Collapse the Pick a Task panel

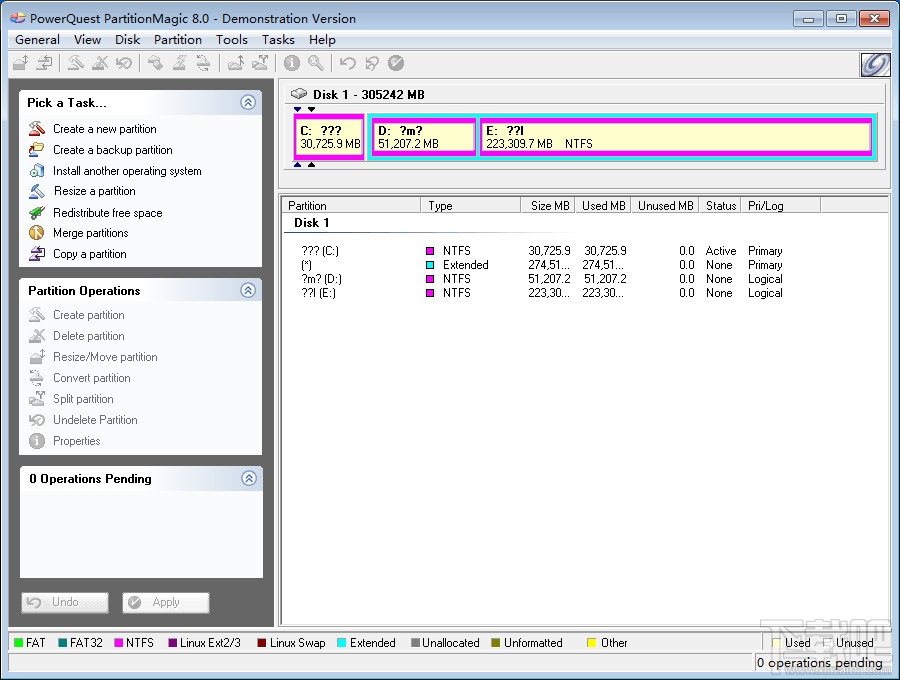pyautogui.click(x=248, y=102)
